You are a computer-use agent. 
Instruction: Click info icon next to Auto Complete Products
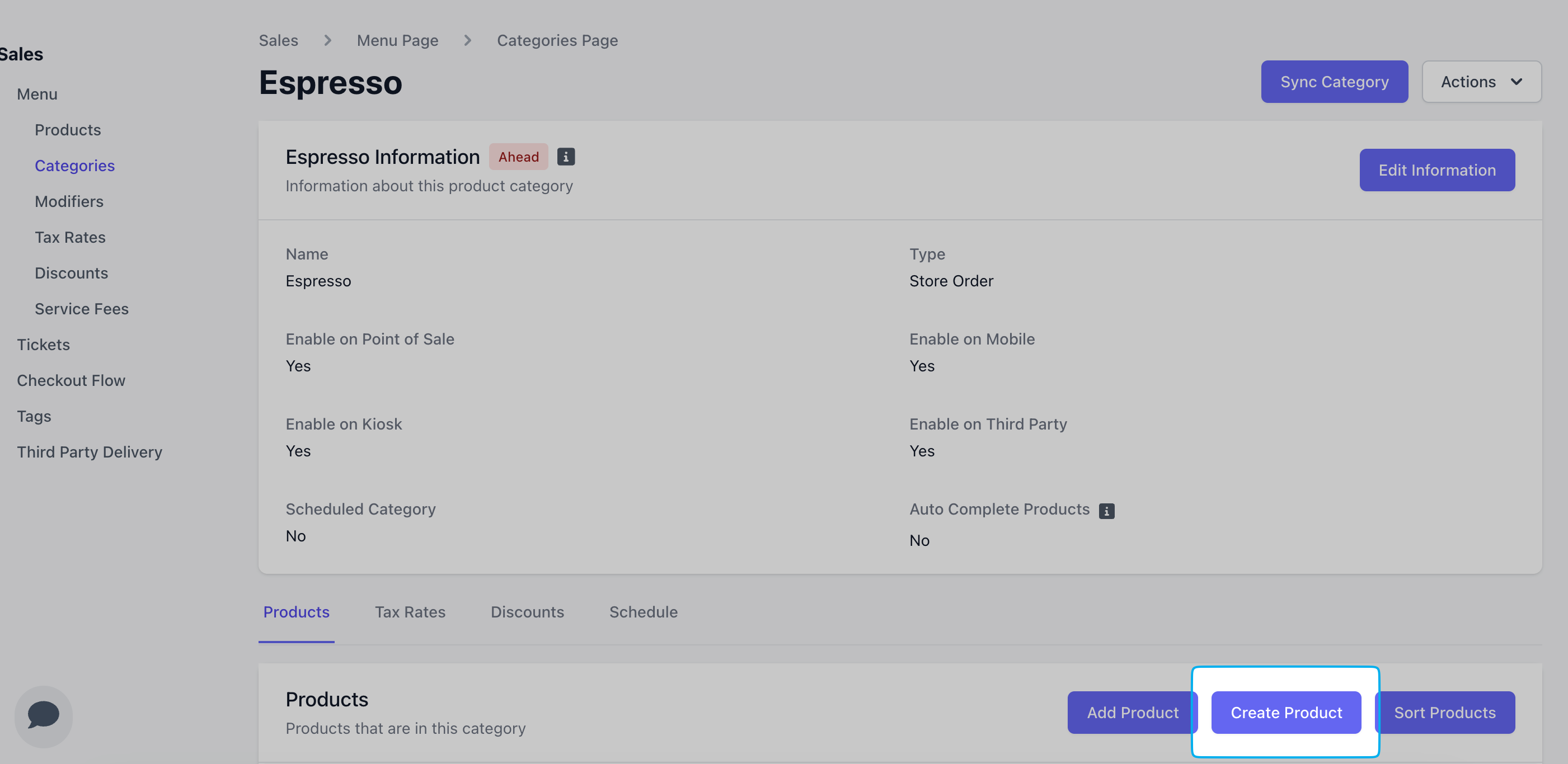point(1106,511)
